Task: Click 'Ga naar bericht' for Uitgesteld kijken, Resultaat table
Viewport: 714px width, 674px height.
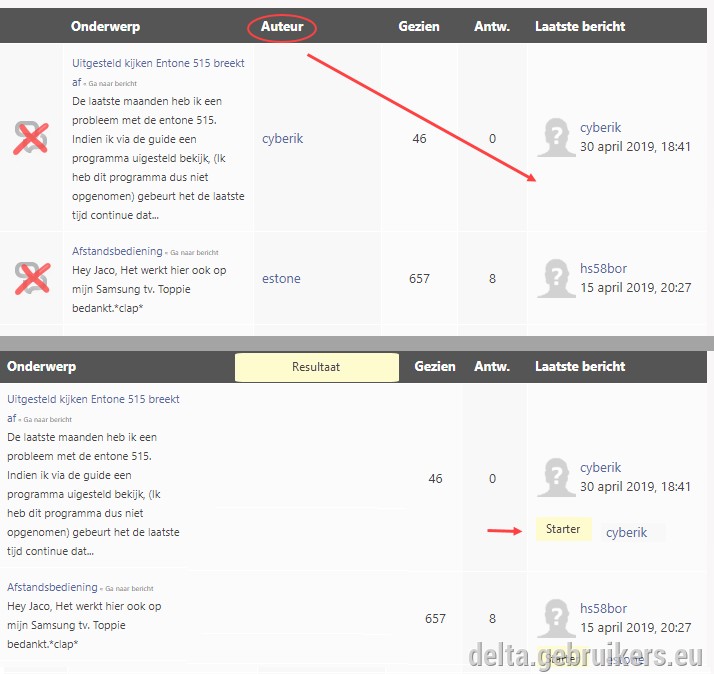Action: pyautogui.click(x=48, y=419)
